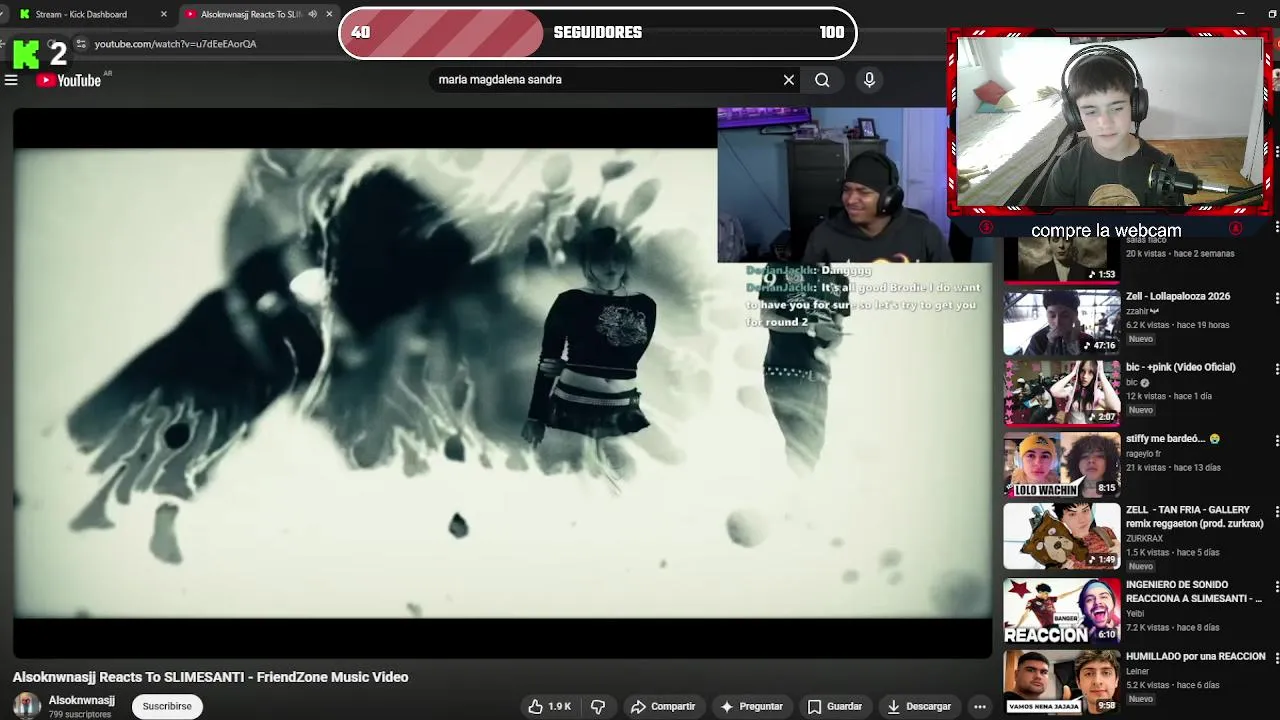Open options menu for INGENIERO DE SONIDO video

(x=1276, y=586)
